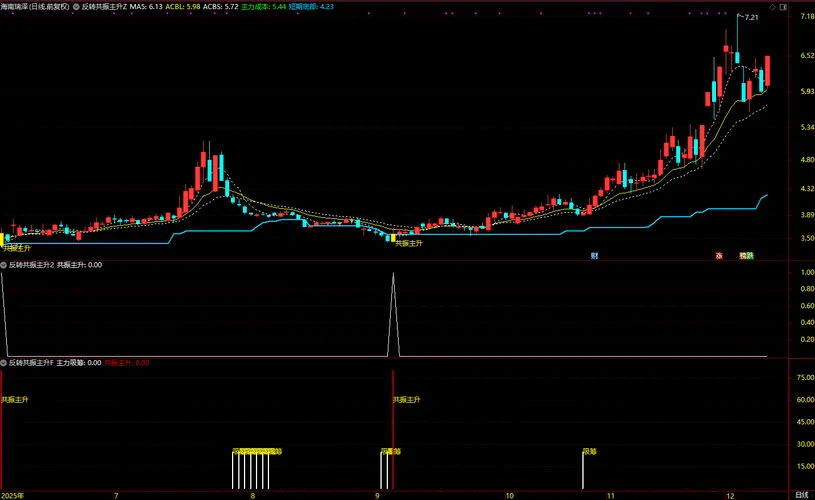Open settings for the 反转共振主升Z indicator
Image resolution: width=815 pixels, height=500 pixels.
(x=76, y=7)
